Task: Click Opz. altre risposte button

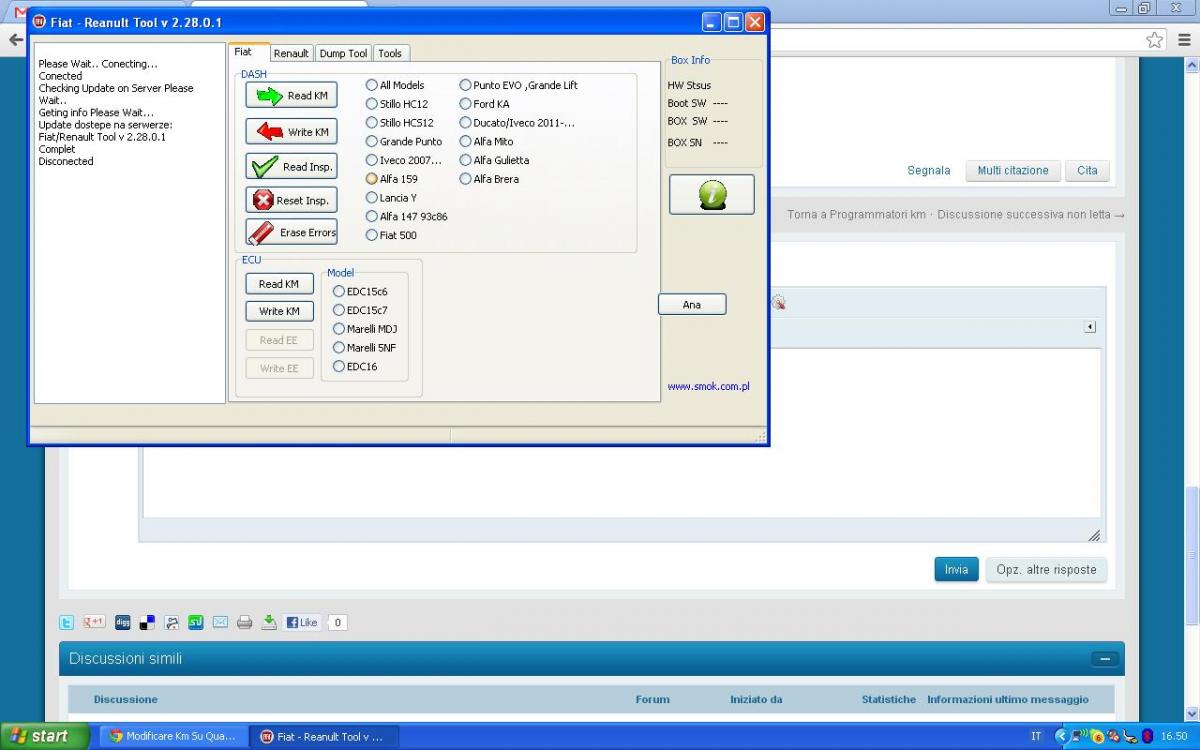Action: click(1046, 569)
